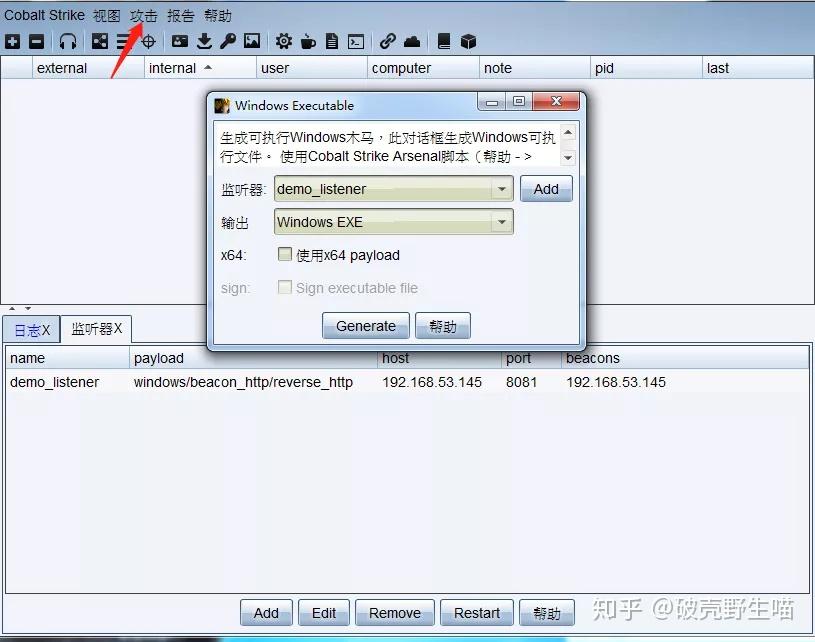Open the 攻击 menu
815x642 pixels.
[x=143, y=16]
